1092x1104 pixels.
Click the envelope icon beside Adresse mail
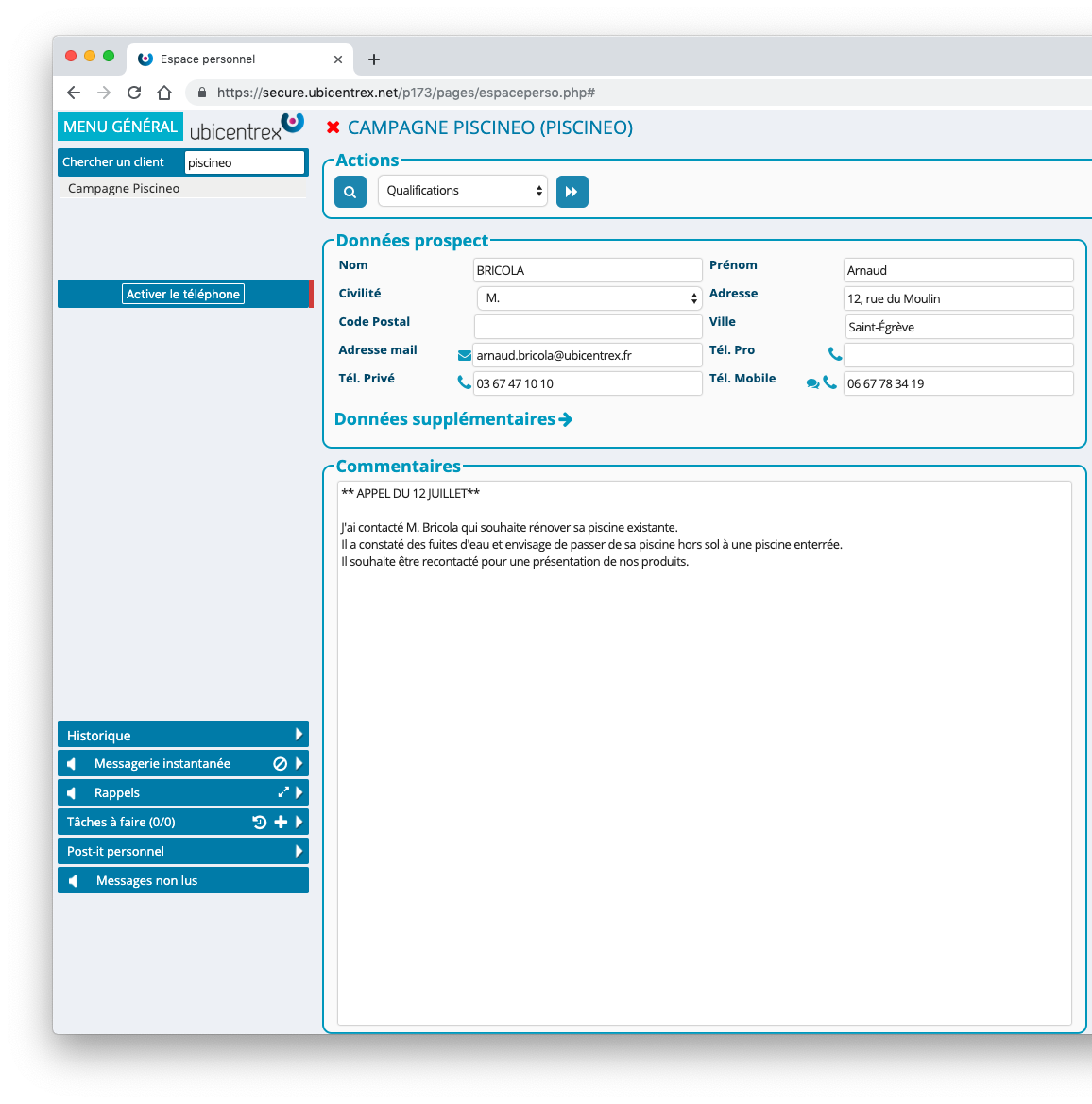(x=464, y=355)
